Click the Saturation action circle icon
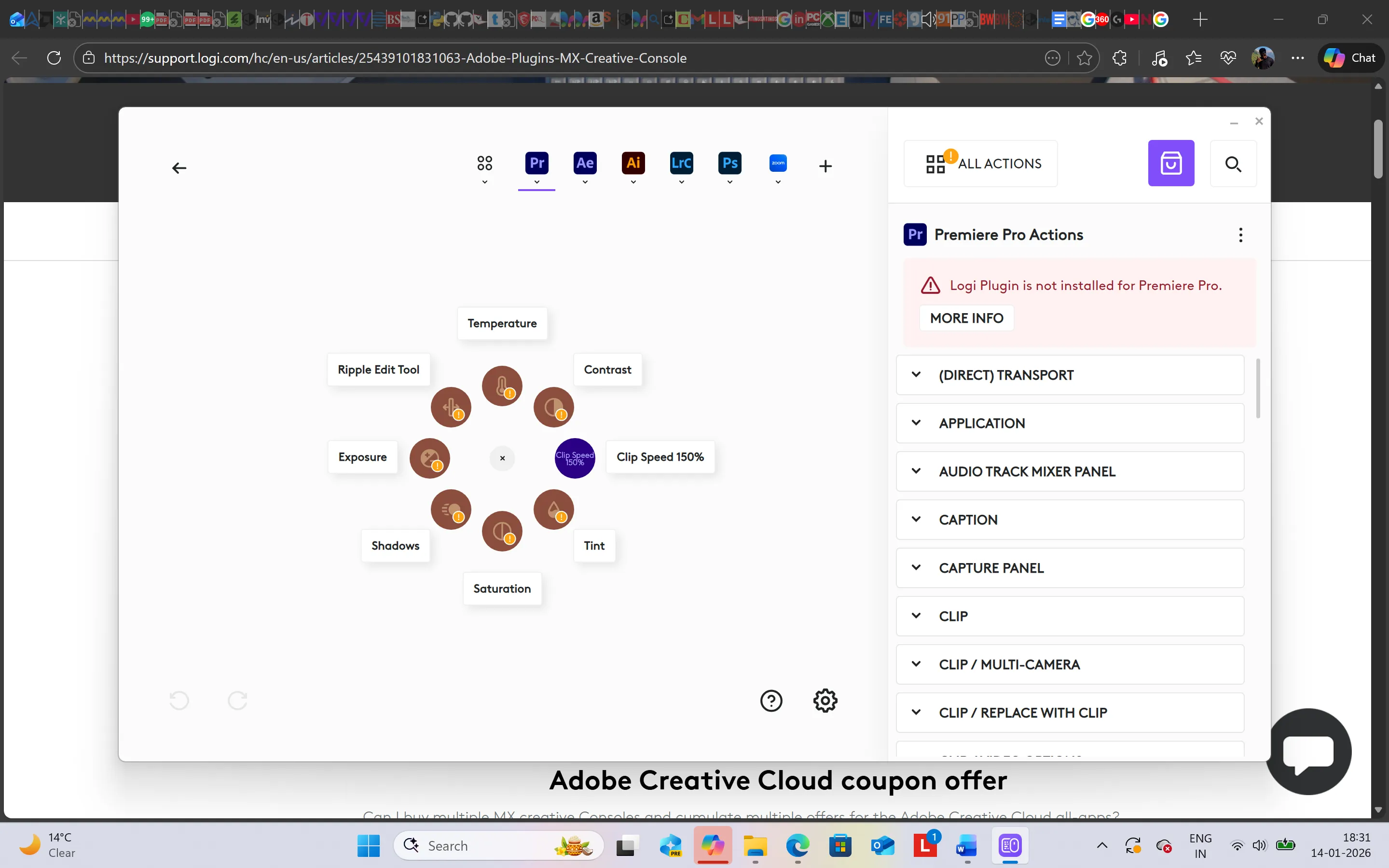This screenshot has width=1389, height=868. [502, 530]
